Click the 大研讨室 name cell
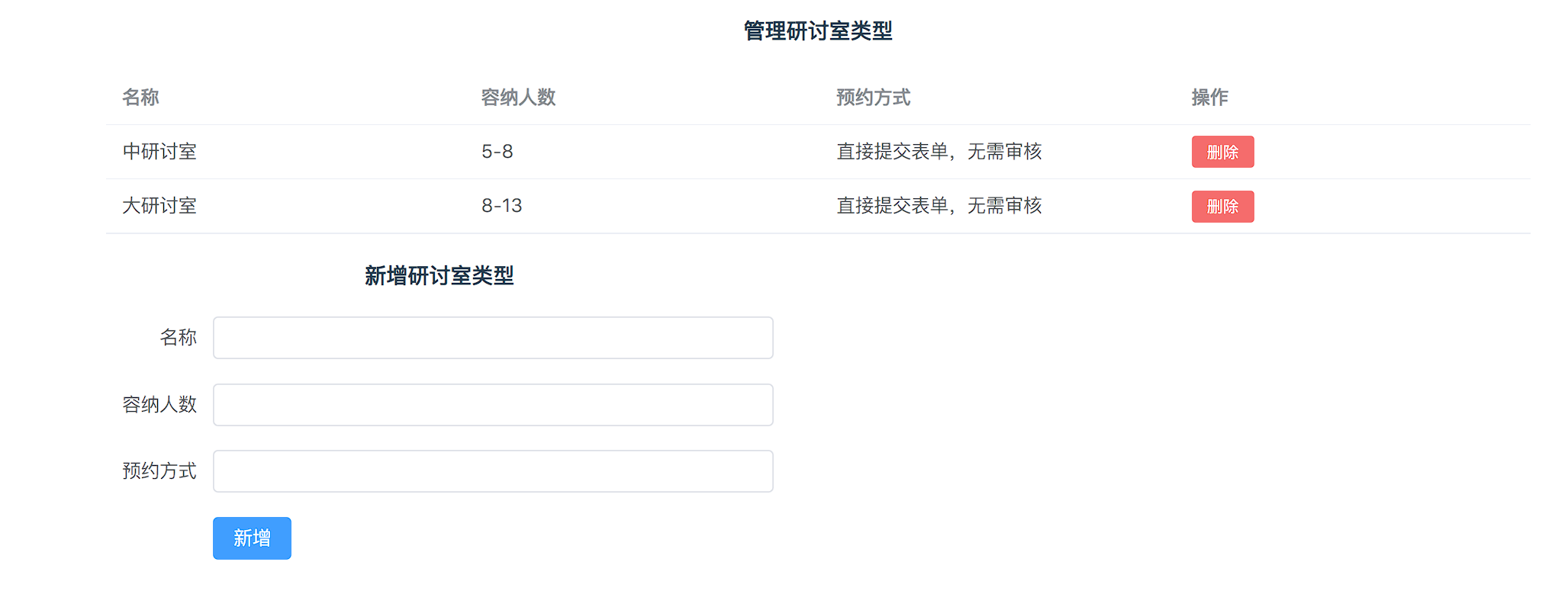This screenshot has width=1568, height=610. [x=159, y=206]
